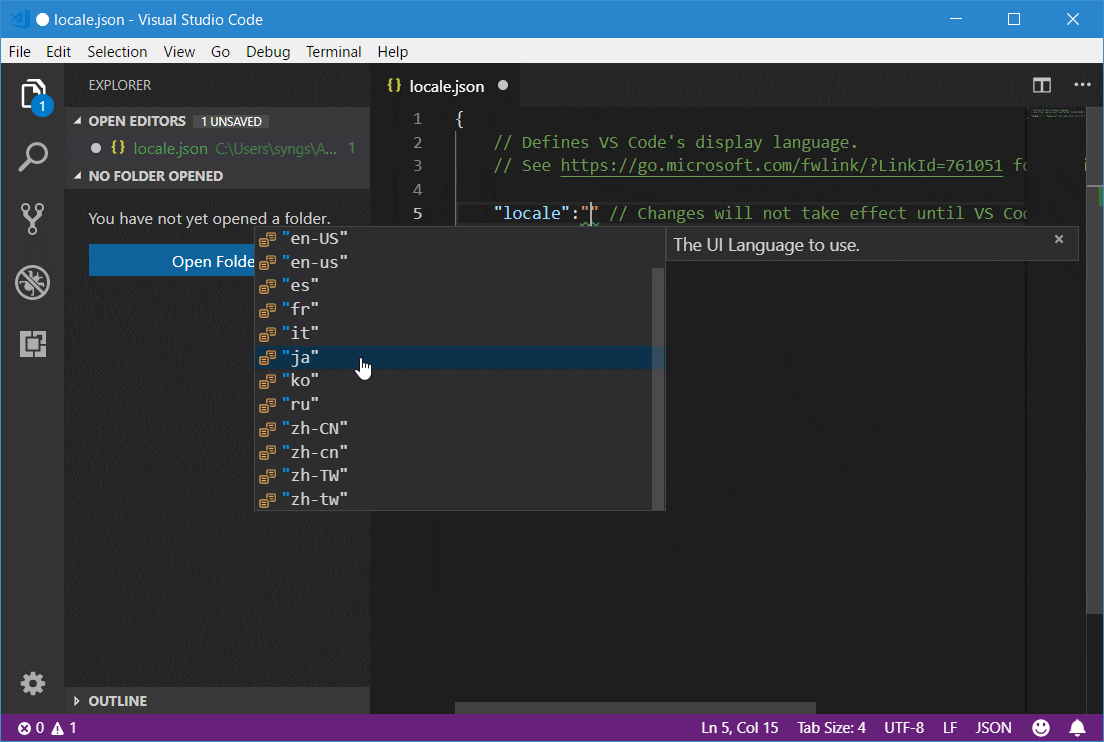Viewport: 1104px width, 742px height.
Task: Choose the lowercase "en-us" suggestion
Action: click(453, 263)
